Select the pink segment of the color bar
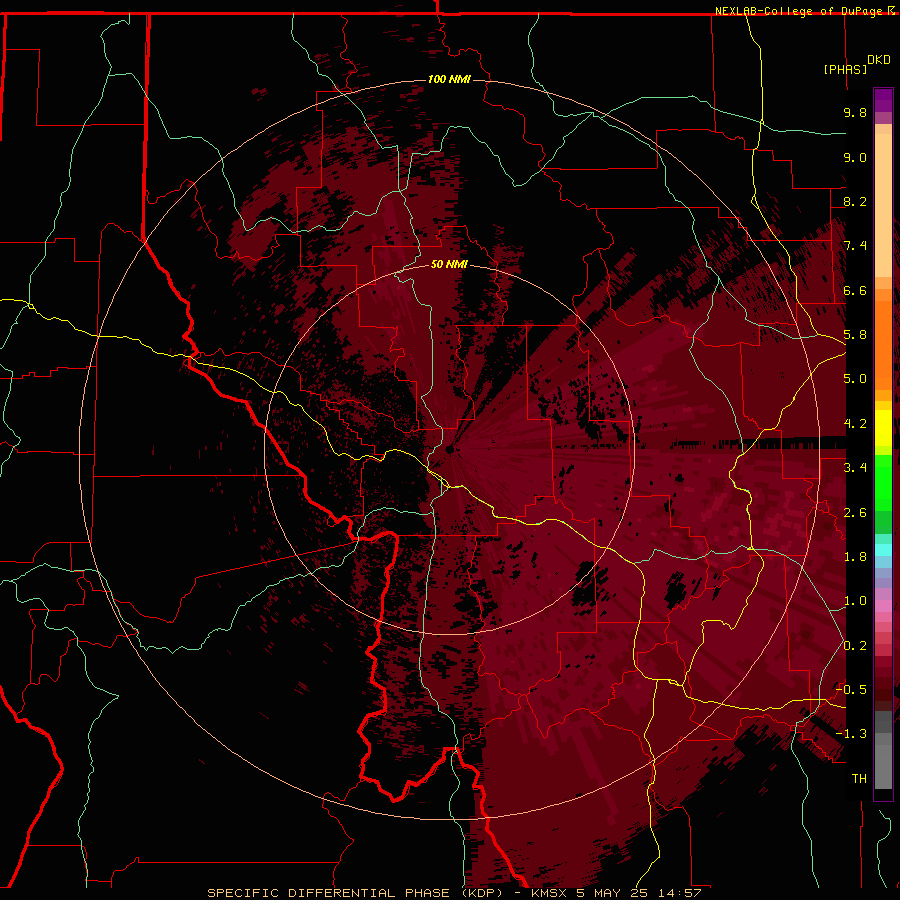This screenshot has width=900, height=900. [x=883, y=606]
